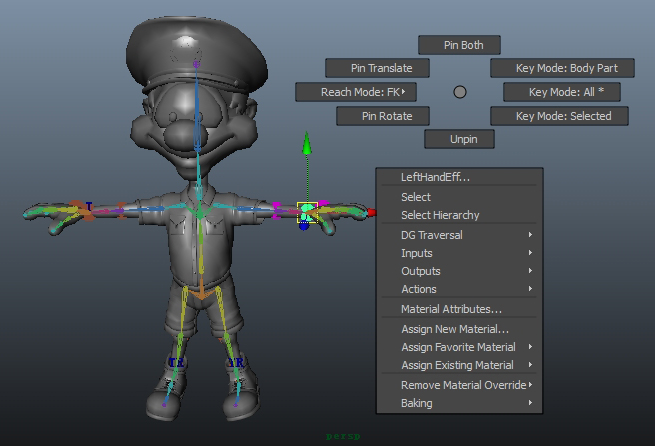Click LeftHandEff... in the context menu
This screenshot has width=655, height=446.
point(459,177)
